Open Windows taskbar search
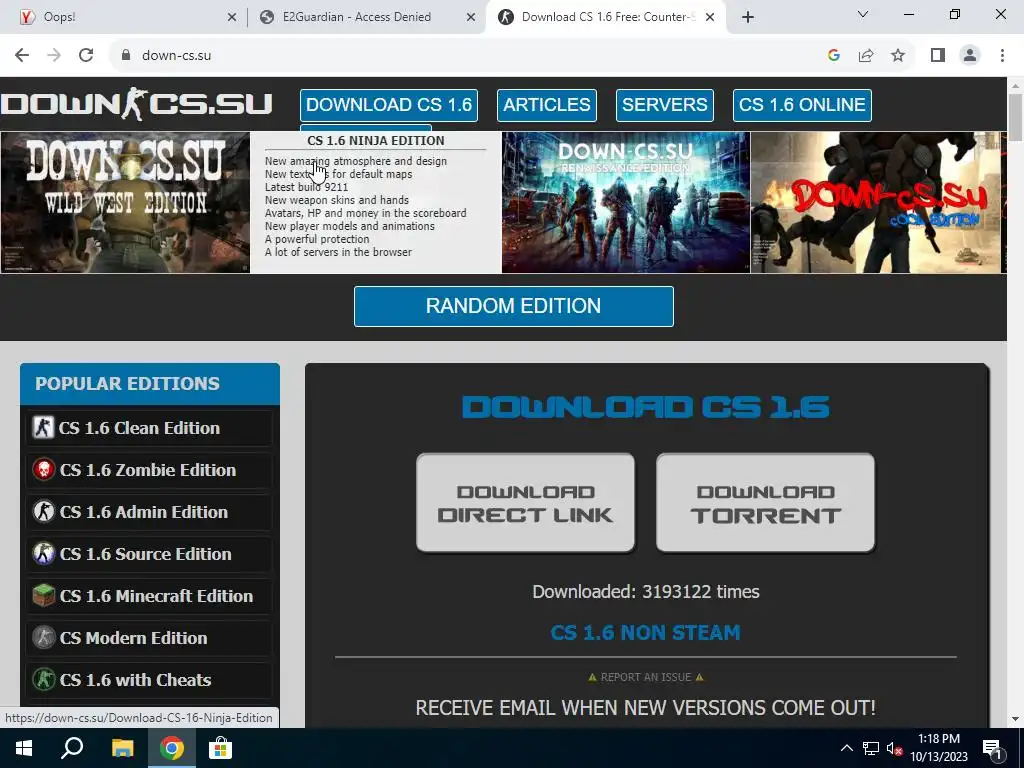 72,748
